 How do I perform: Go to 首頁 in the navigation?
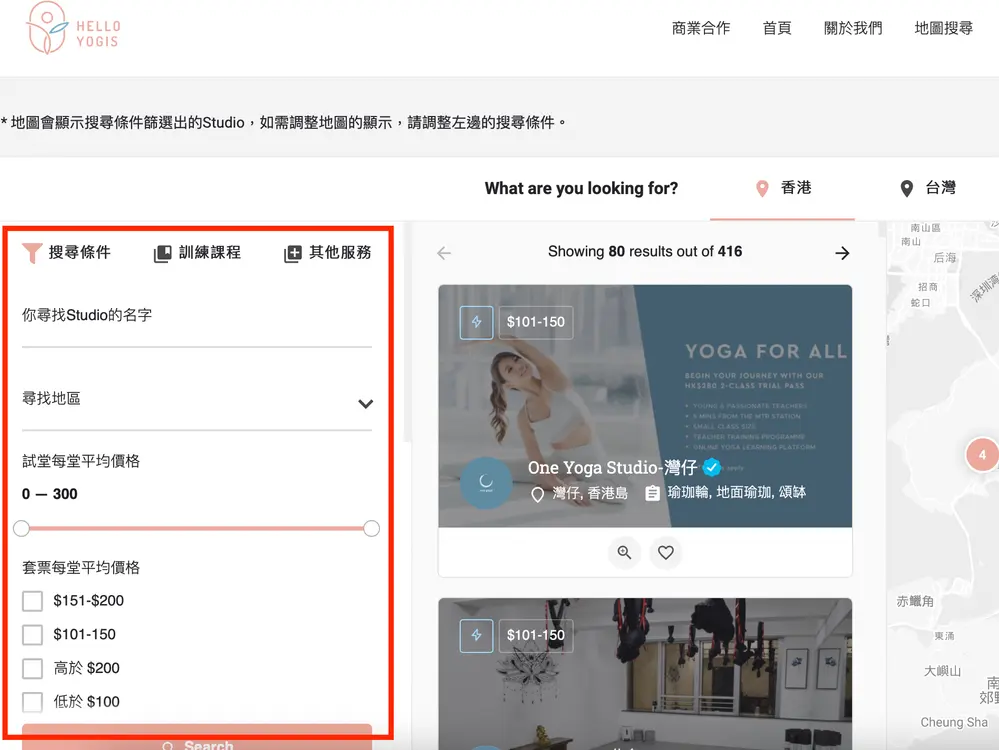point(777,28)
